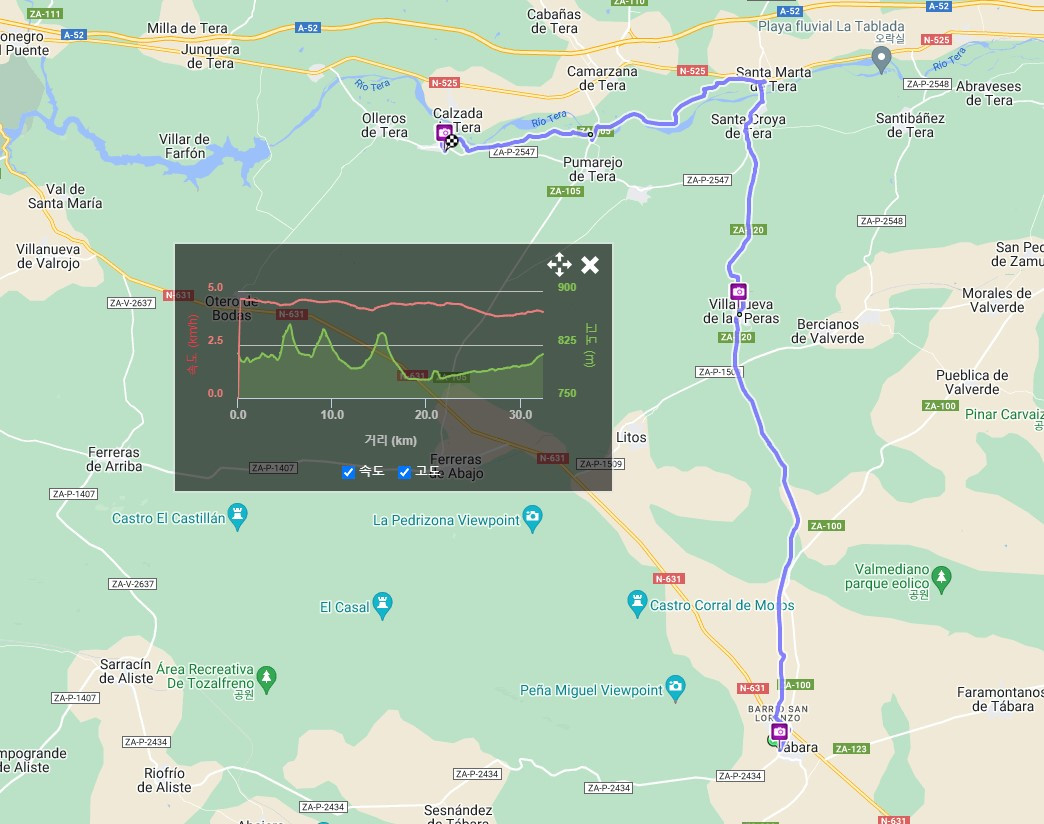Click the Cabañas de Tera label
Screen dimensions: 1044x824
(554, 21)
